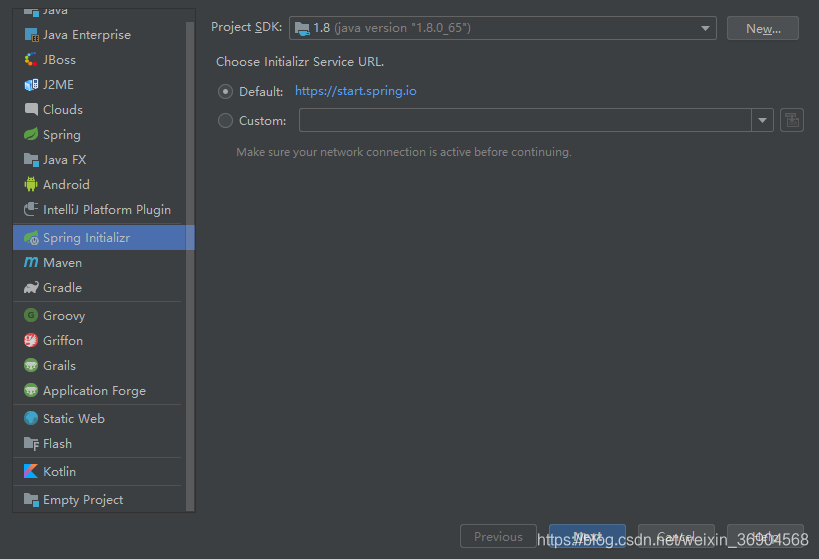Click the SDK folder icon in dropdown

tap(302, 28)
